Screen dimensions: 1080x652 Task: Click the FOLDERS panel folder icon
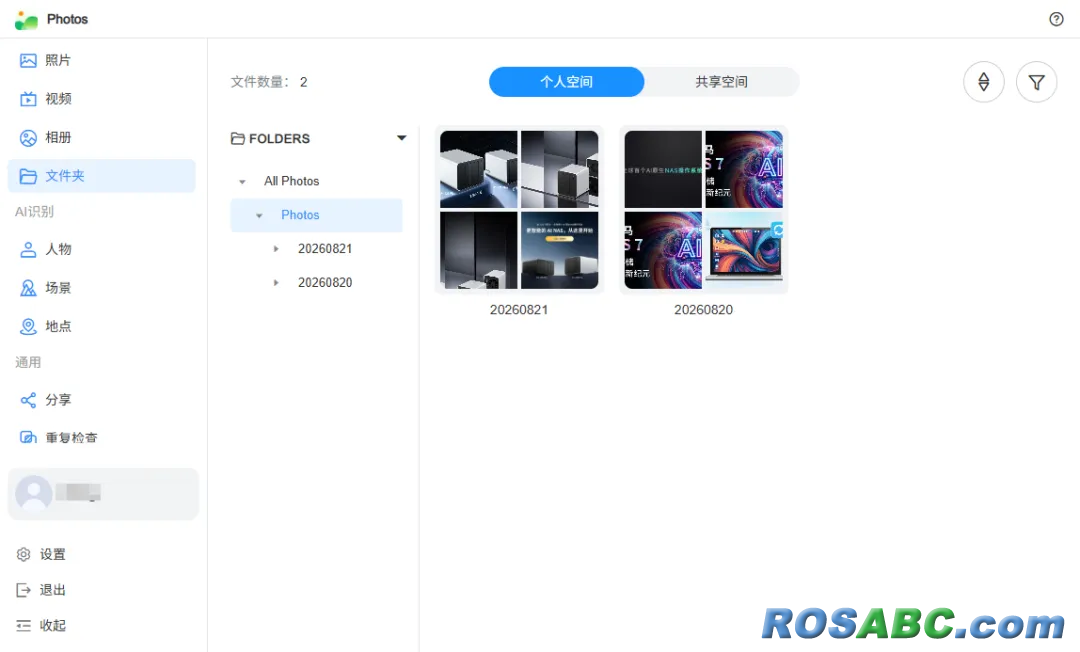(238, 138)
